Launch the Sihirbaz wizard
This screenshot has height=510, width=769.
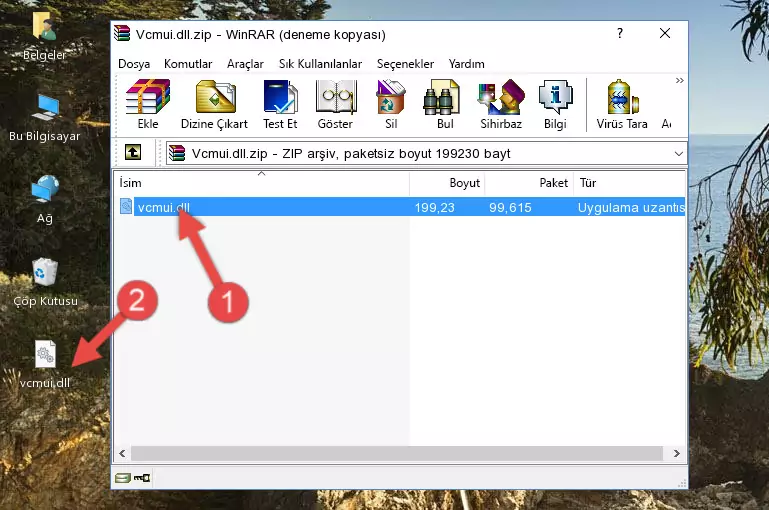click(501, 104)
